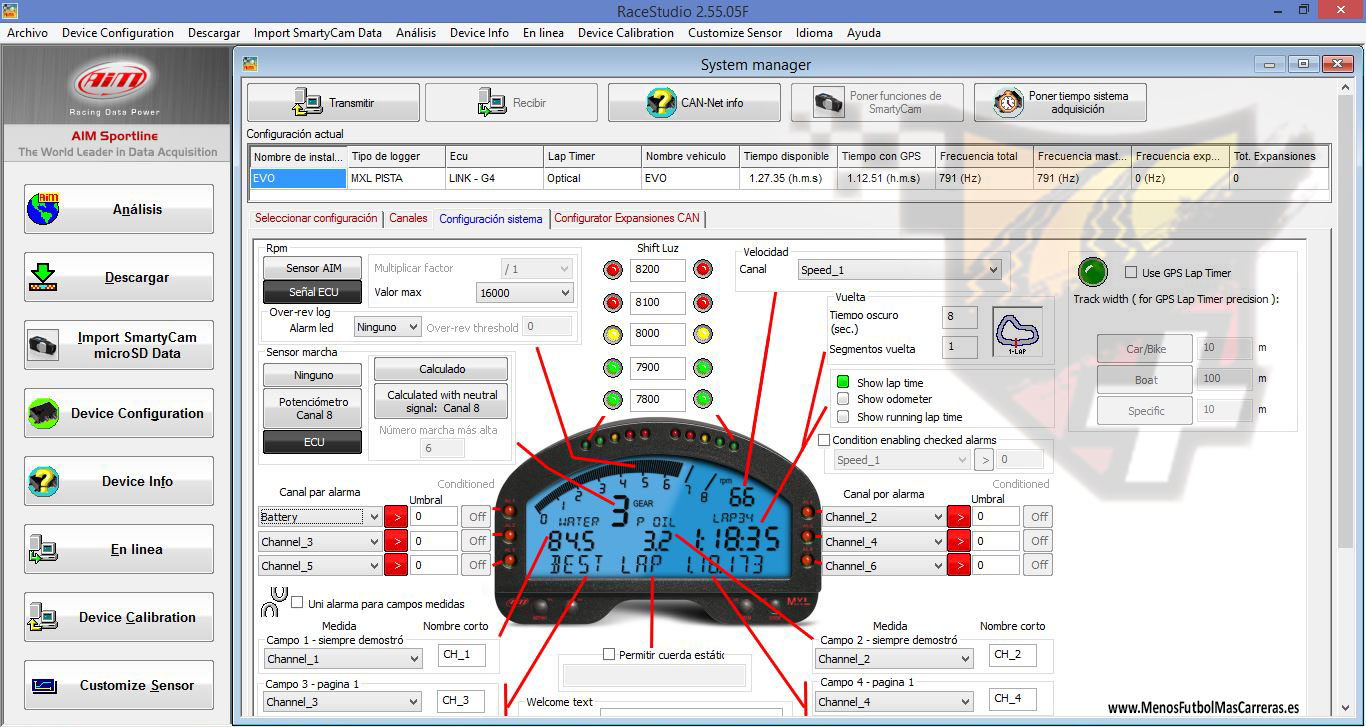Open the Velocidad Canal Speed_1 dropdown
1366x727 pixels.
click(x=899, y=270)
